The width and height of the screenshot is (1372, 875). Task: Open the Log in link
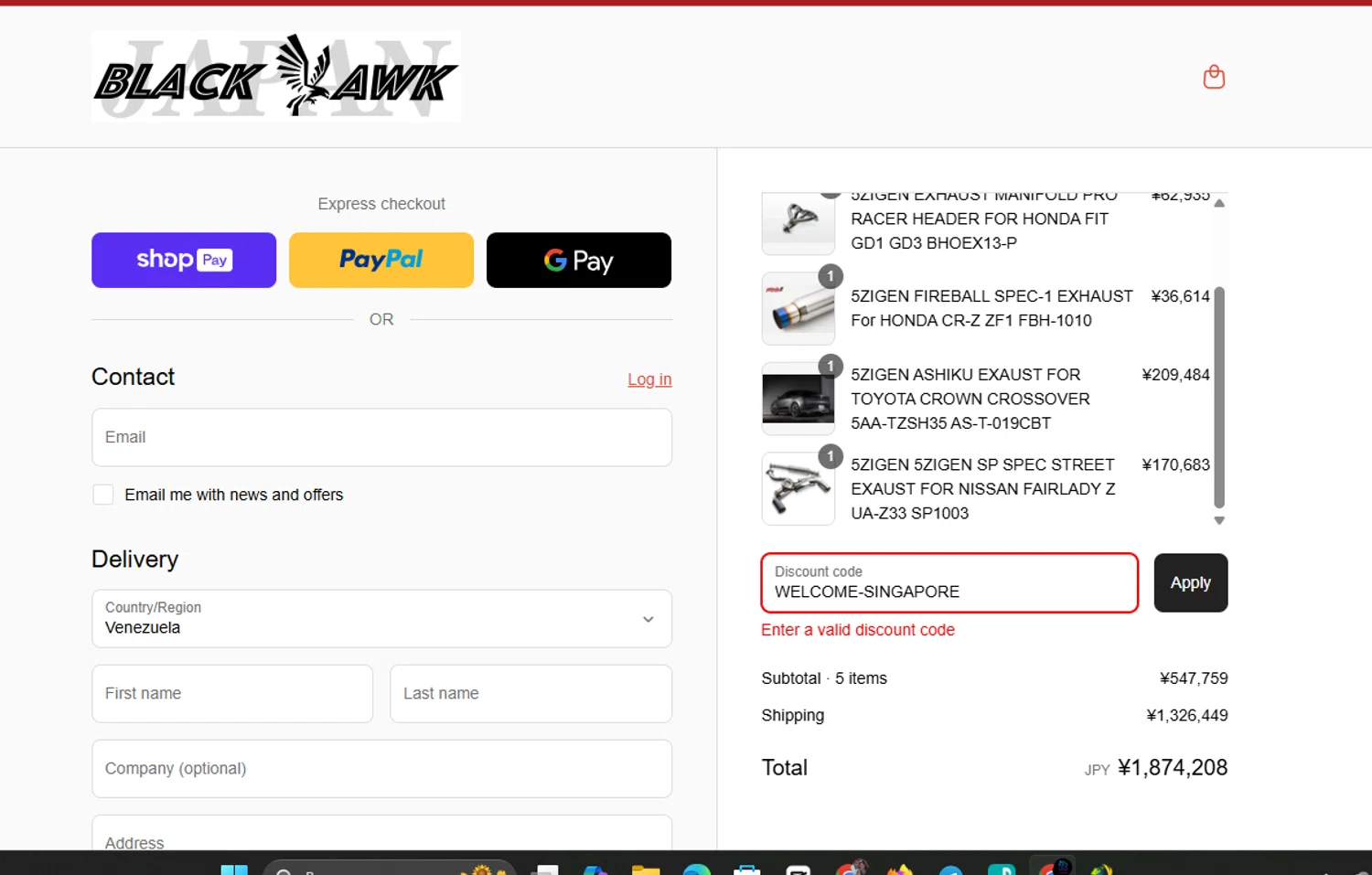[x=649, y=379]
